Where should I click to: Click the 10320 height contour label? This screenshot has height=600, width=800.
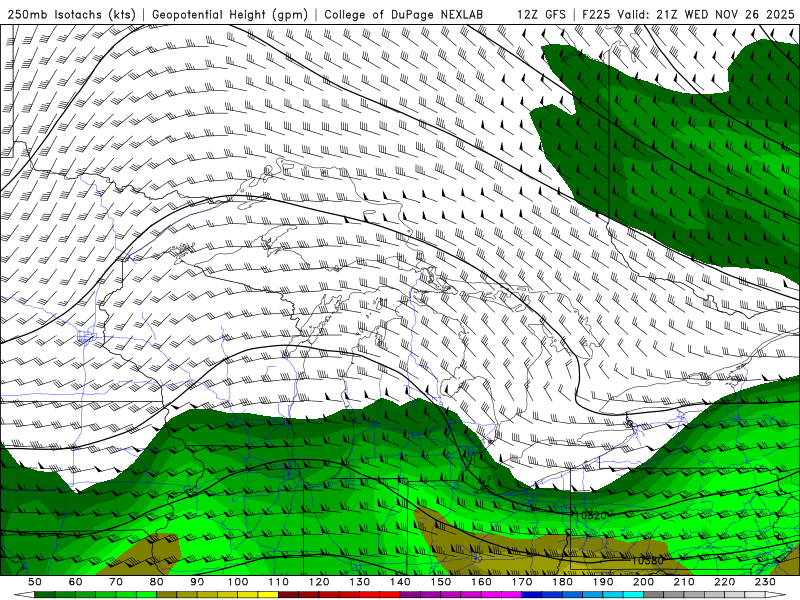[x=591, y=515]
